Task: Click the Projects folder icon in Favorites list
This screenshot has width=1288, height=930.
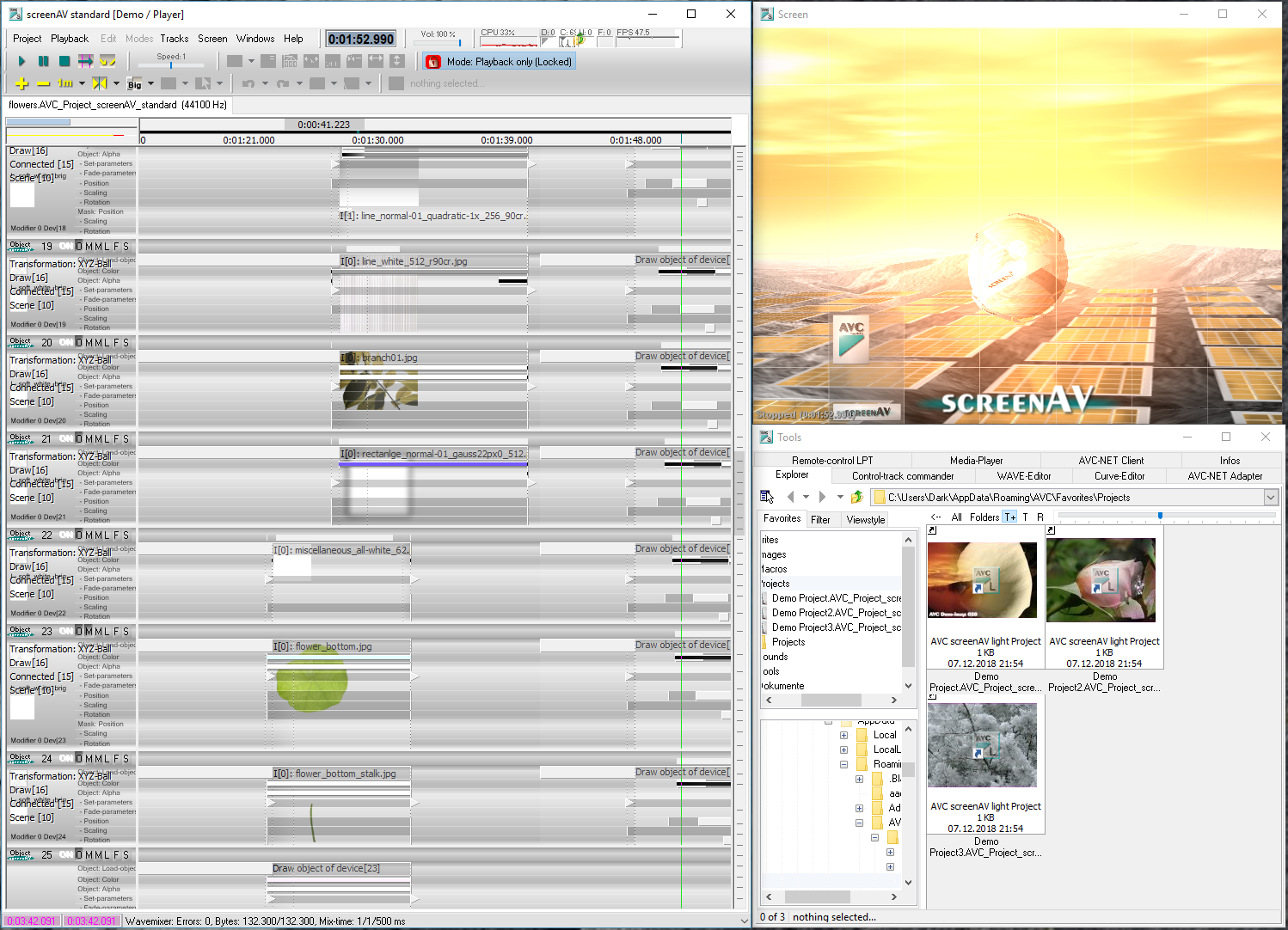Action: [765, 642]
